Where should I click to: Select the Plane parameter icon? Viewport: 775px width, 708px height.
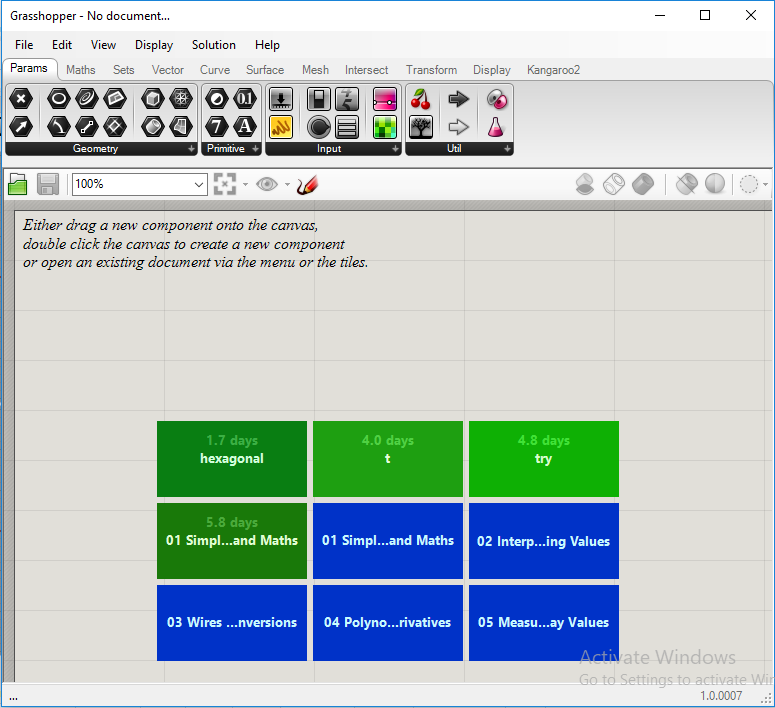coord(115,127)
